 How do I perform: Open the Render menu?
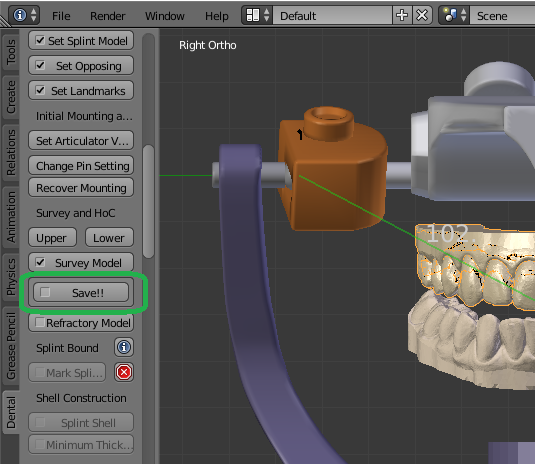(107, 16)
